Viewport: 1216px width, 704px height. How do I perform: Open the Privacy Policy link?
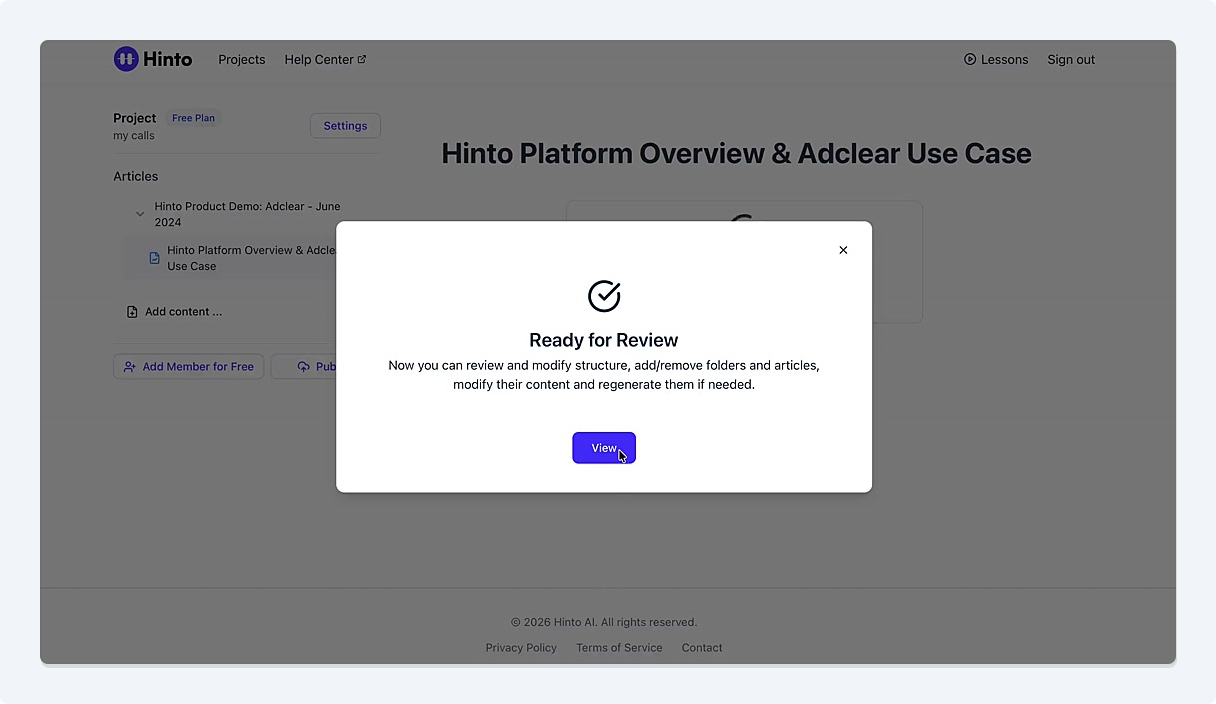pos(521,648)
